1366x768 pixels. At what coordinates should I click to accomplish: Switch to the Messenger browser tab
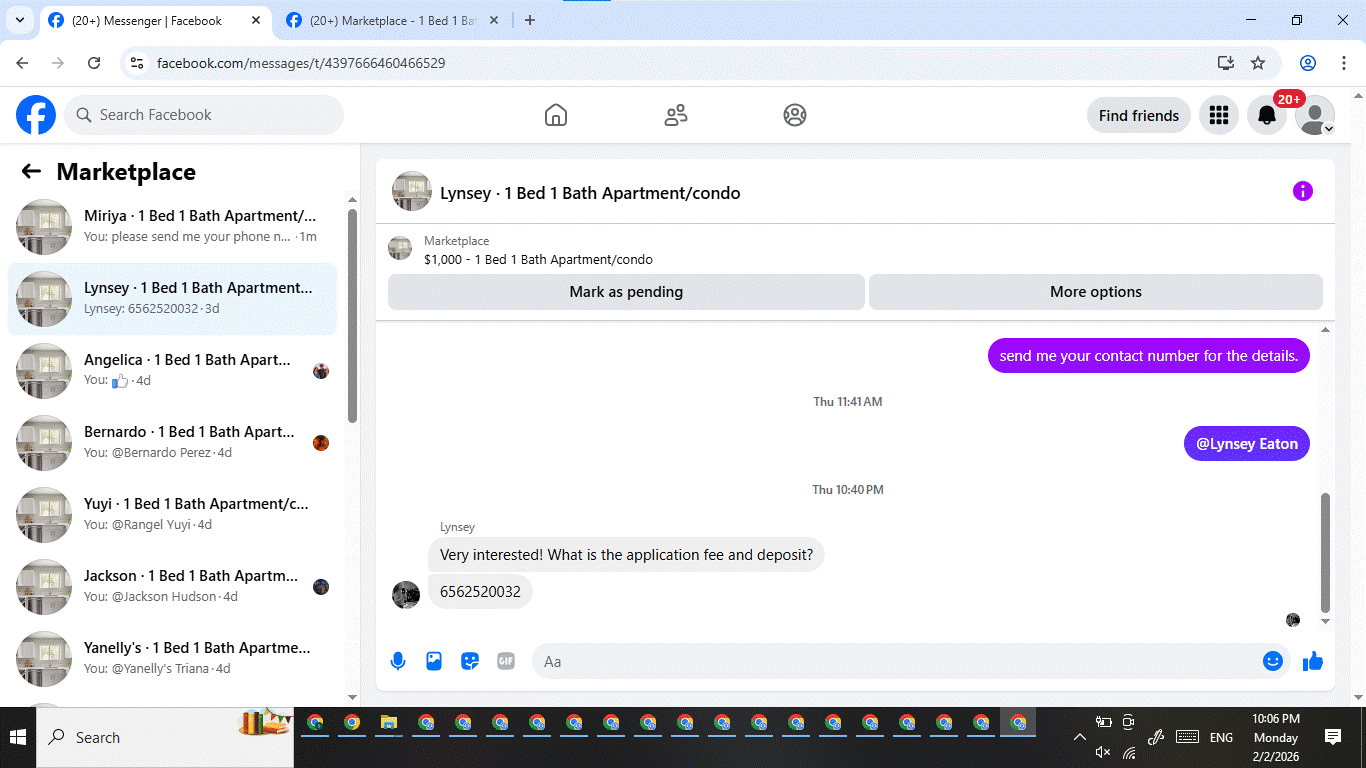158,21
